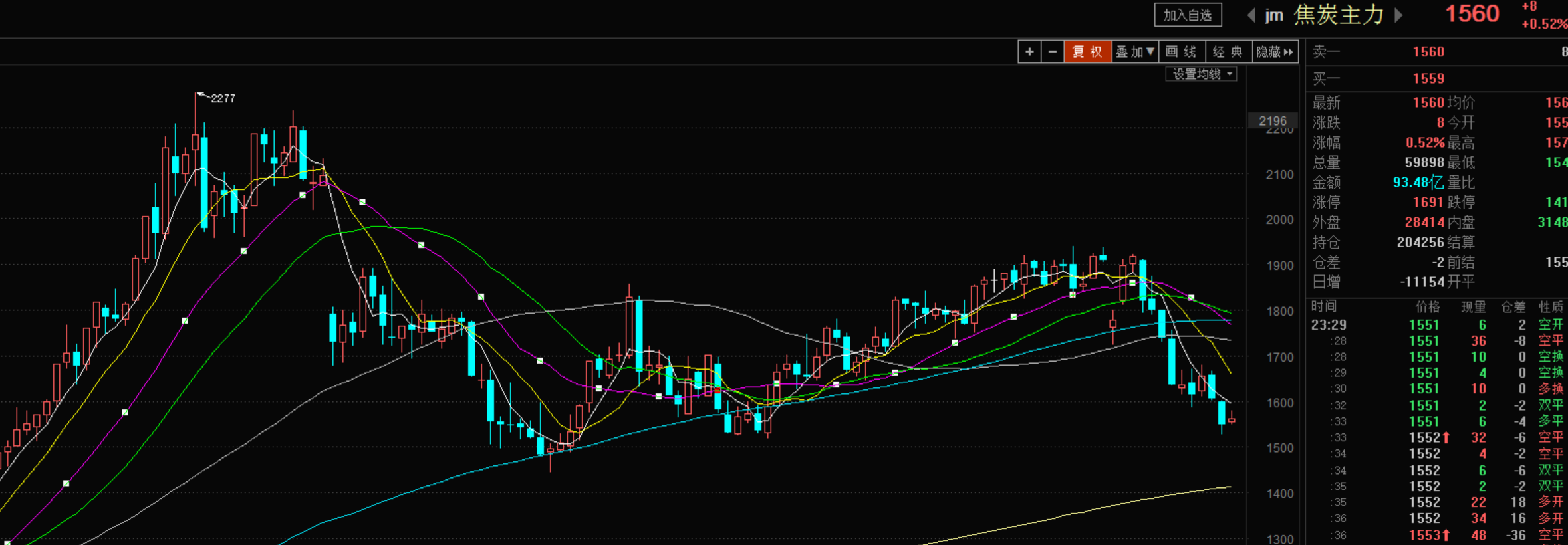Select the 23:29 trade tick row
Viewport: 1568px width, 545px height.
(1438, 325)
